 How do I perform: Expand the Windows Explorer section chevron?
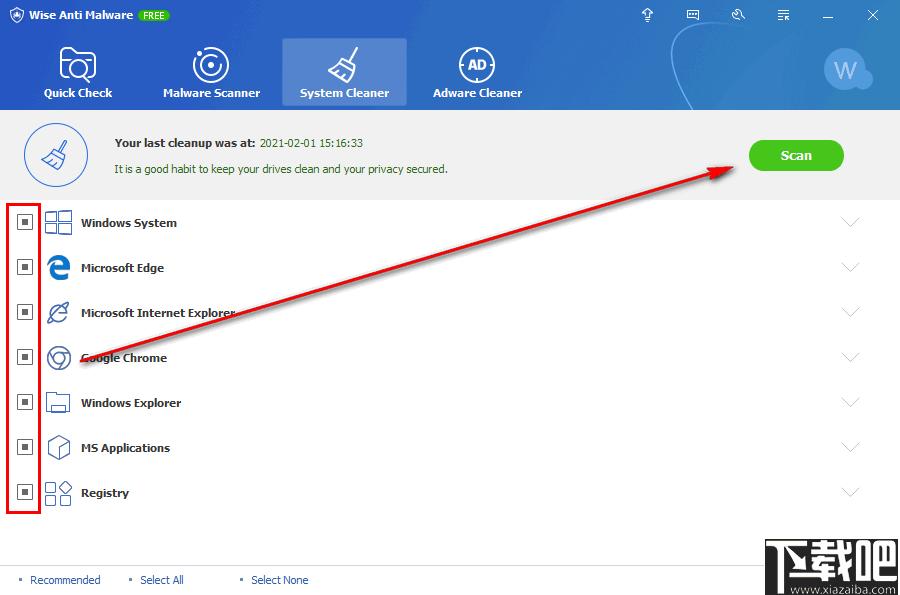(x=850, y=402)
